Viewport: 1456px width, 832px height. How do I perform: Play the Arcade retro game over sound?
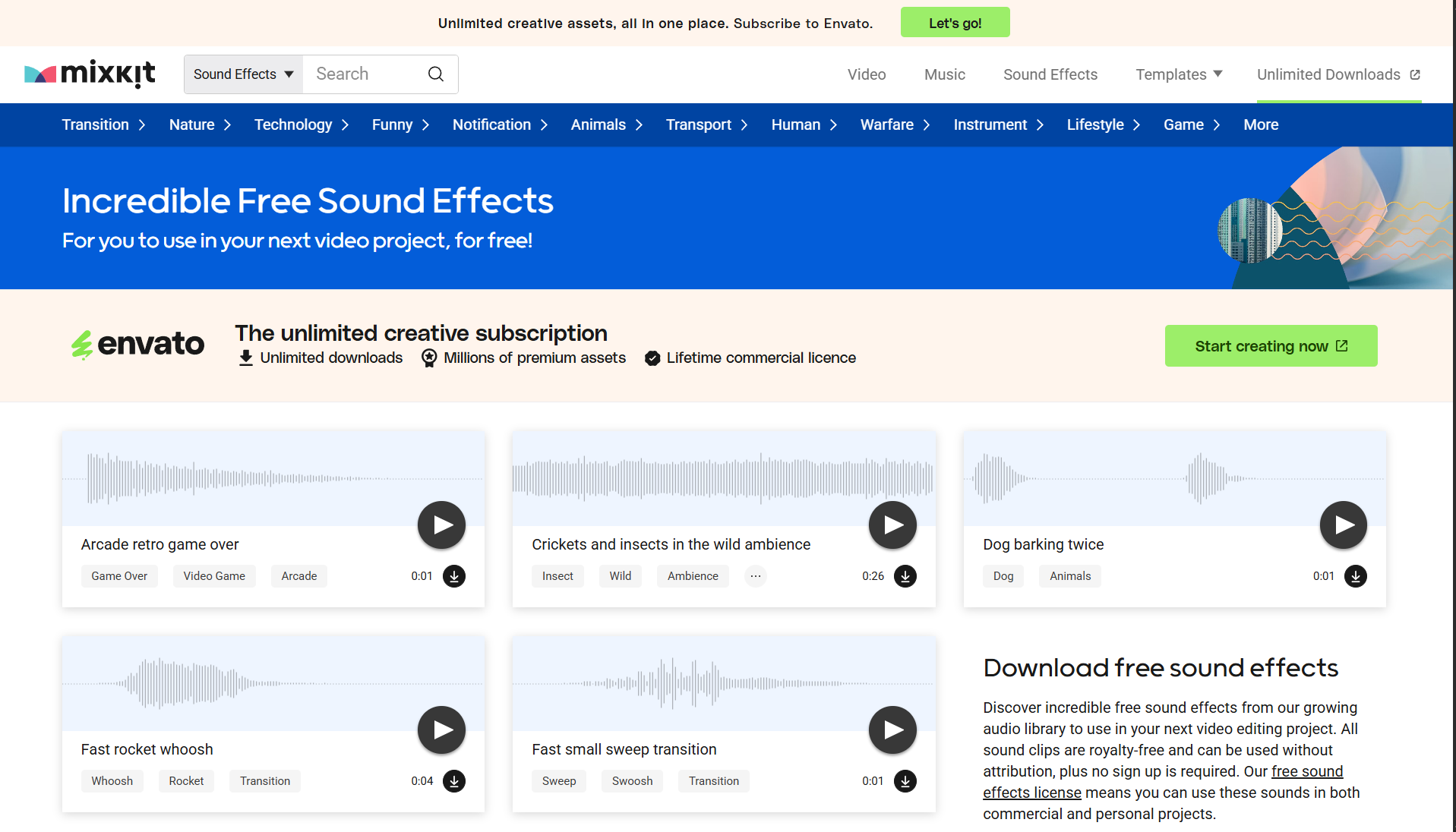(x=441, y=525)
